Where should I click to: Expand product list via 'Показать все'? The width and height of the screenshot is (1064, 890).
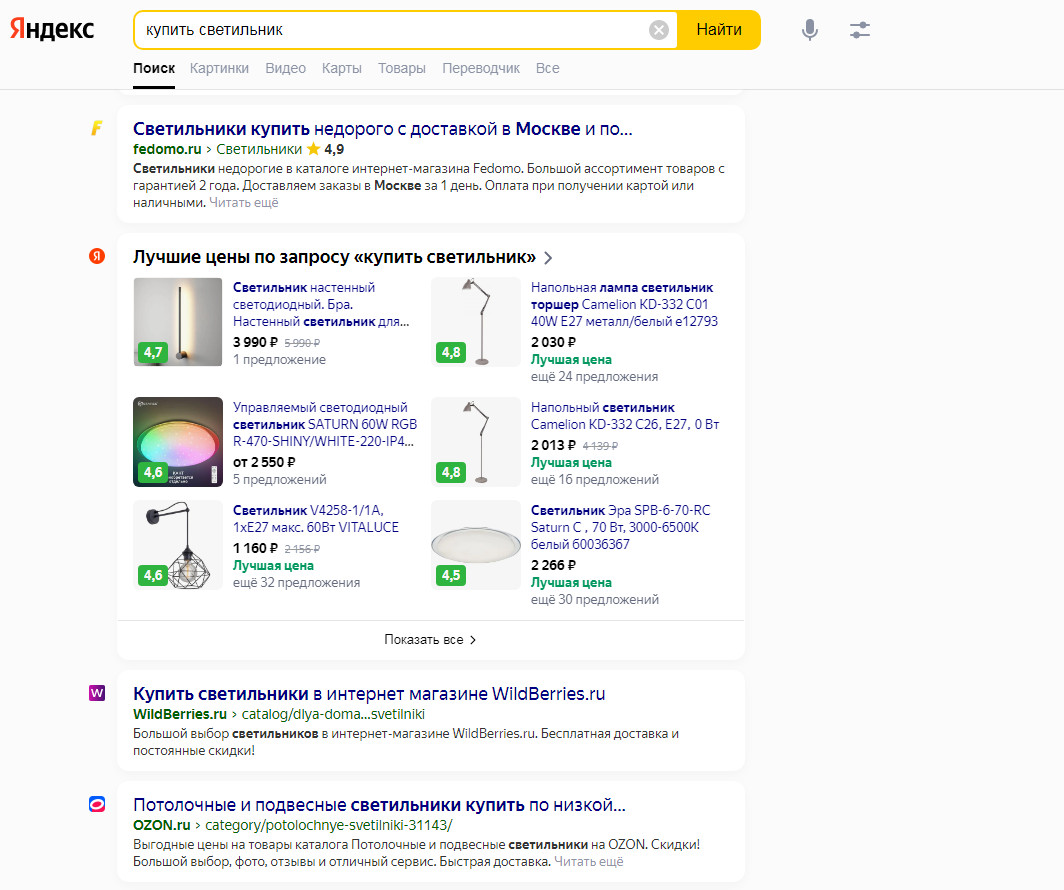click(x=430, y=640)
